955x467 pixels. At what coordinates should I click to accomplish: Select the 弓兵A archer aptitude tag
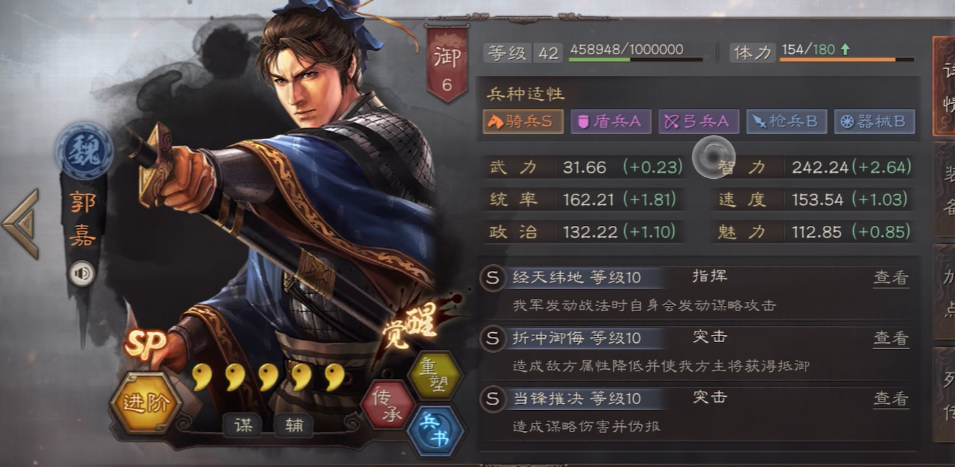[x=699, y=121]
